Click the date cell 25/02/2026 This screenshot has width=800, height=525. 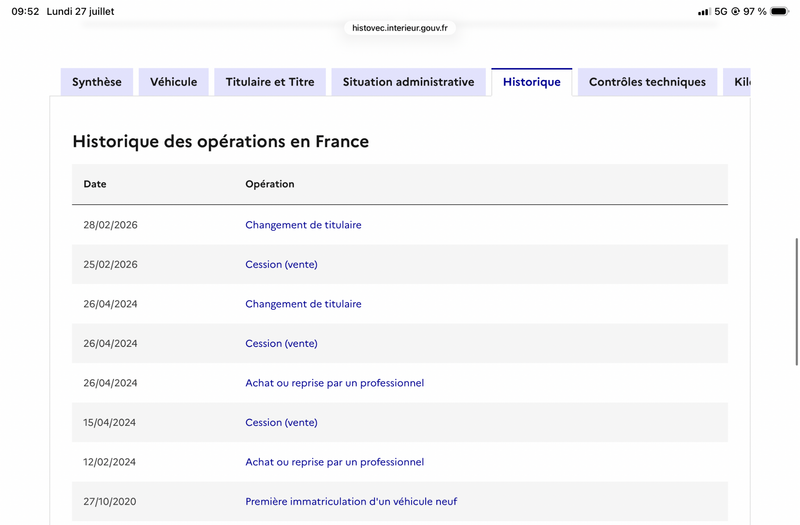click(x=111, y=264)
